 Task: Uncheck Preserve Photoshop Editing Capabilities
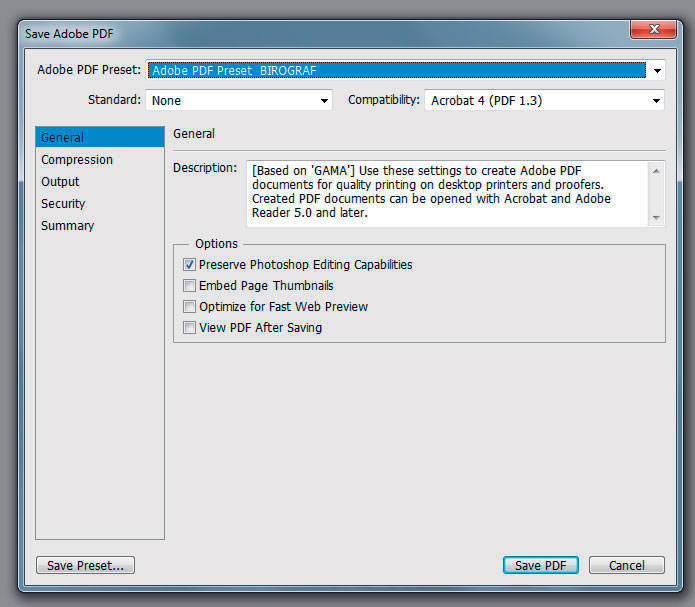point(190,265)
